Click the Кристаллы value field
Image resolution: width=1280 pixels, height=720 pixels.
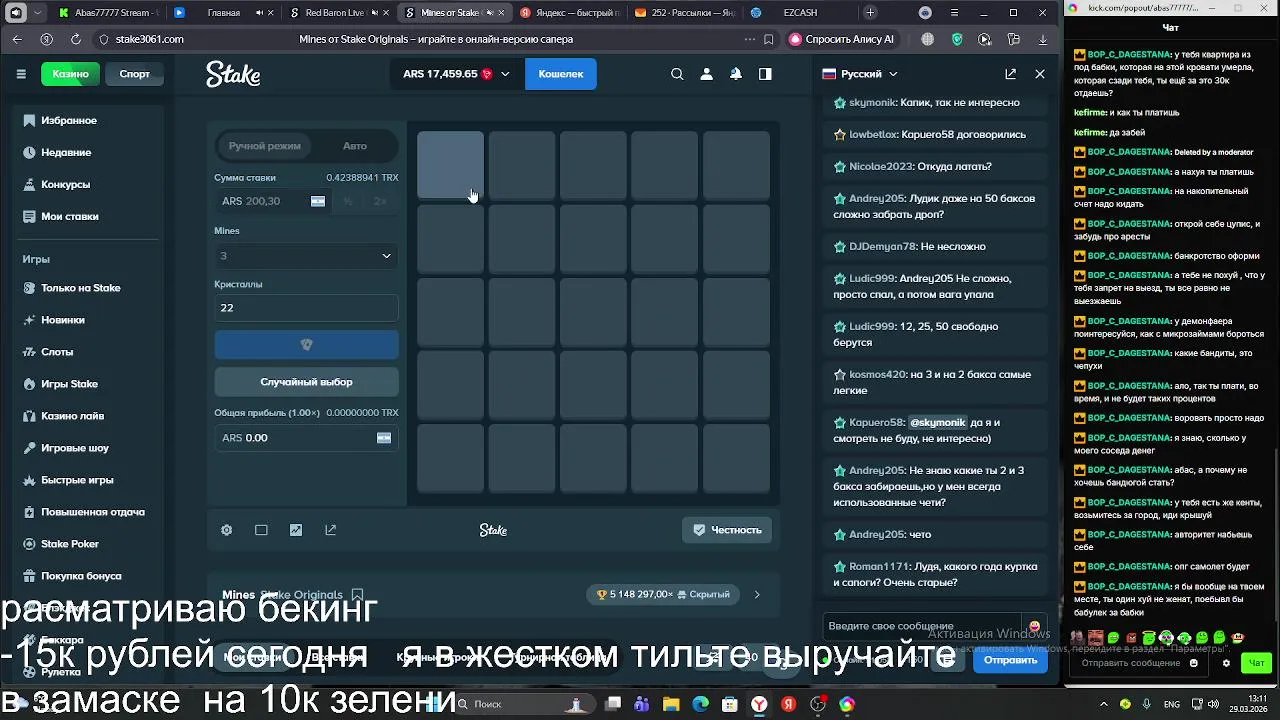pos(306,308)
